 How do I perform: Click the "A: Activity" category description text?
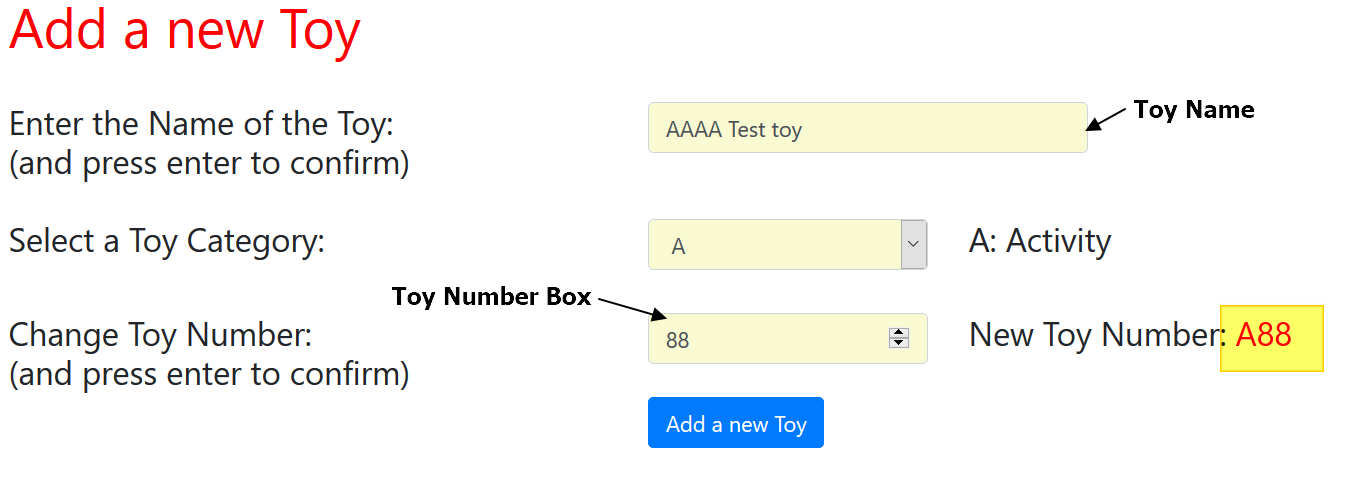(x=1040, y=241)
